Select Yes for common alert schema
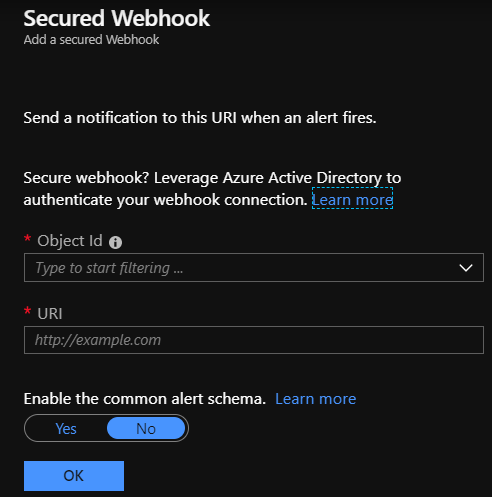 tap(66, 429)
